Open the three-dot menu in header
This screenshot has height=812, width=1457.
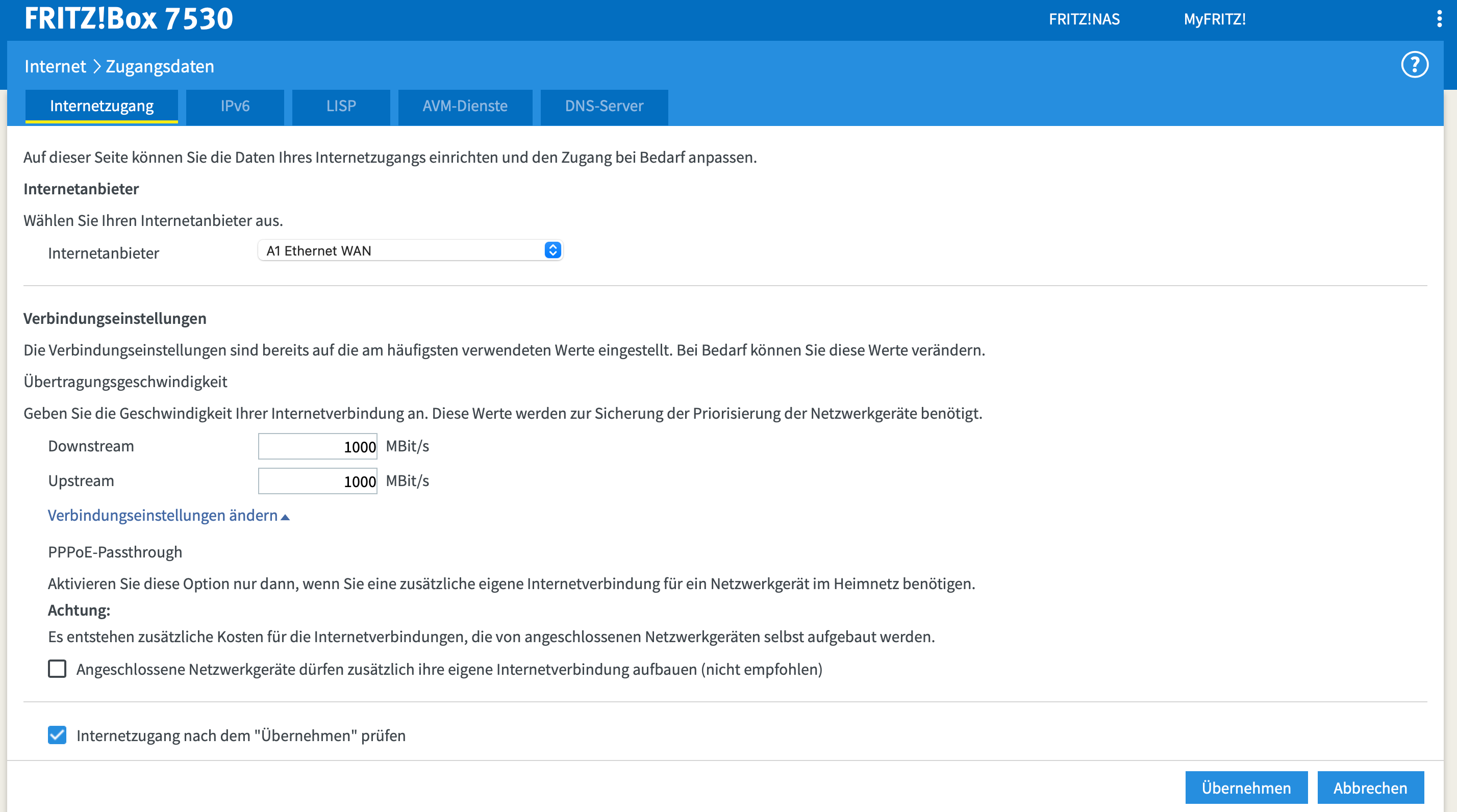coord(1439,19)
